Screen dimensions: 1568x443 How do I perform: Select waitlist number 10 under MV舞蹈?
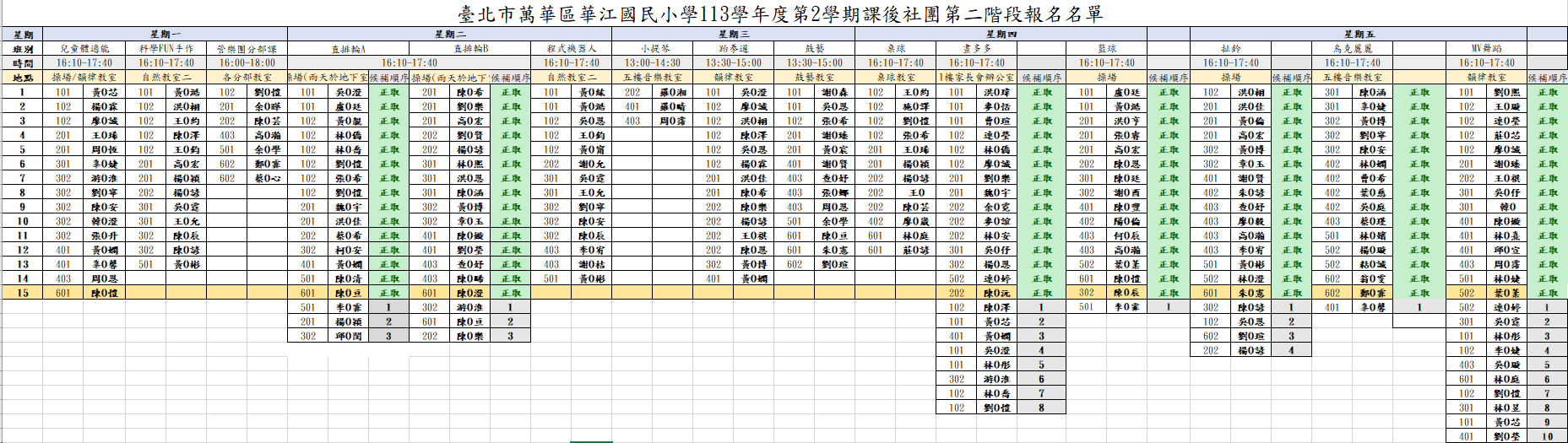pyautogui.click(x=1547, y=436)
